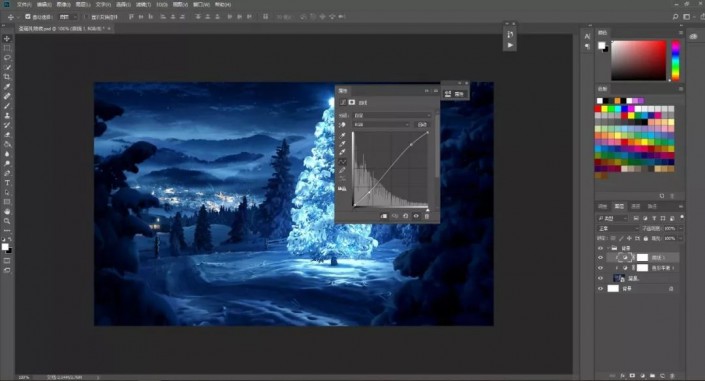
Task: Select the Crop tool
Action: click(7, 77)
